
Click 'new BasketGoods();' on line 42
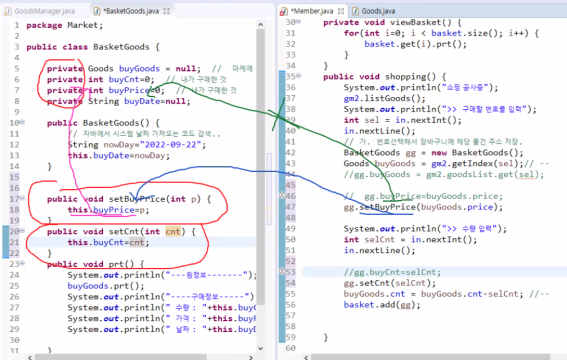477,153
